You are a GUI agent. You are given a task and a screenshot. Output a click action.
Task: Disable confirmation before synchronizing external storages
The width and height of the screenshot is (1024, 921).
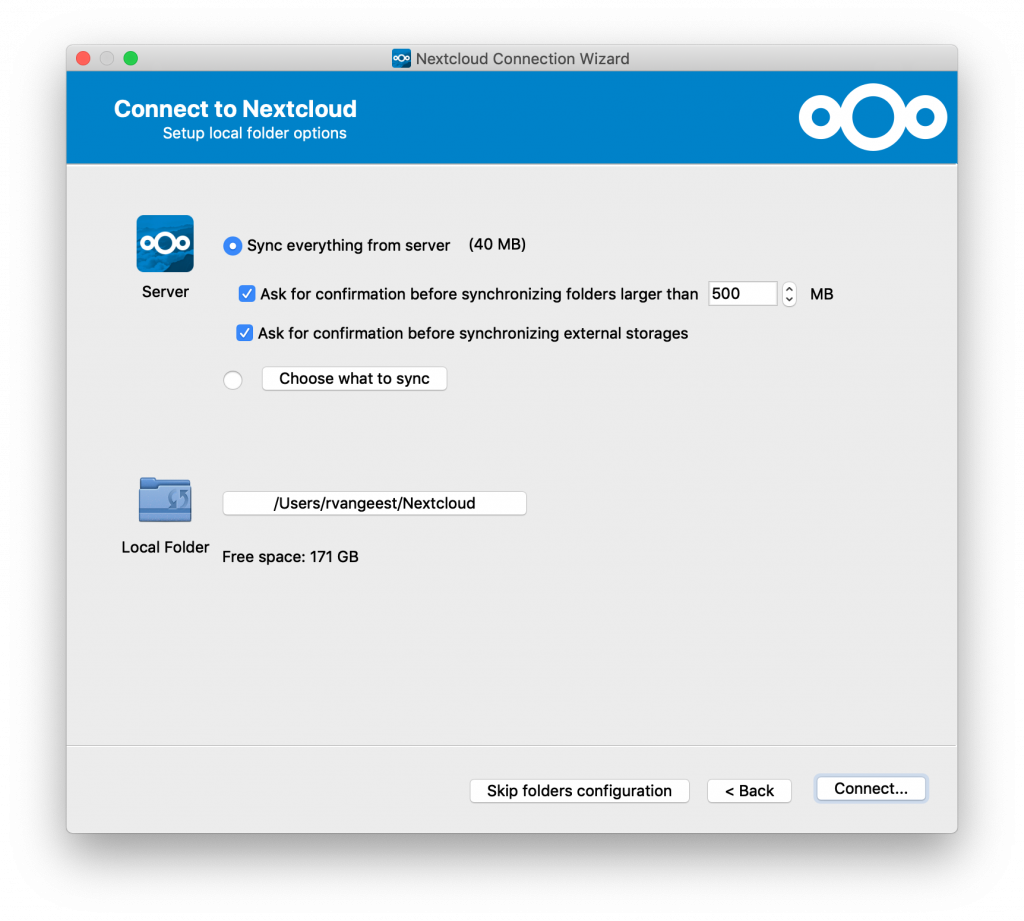(244, 333)
